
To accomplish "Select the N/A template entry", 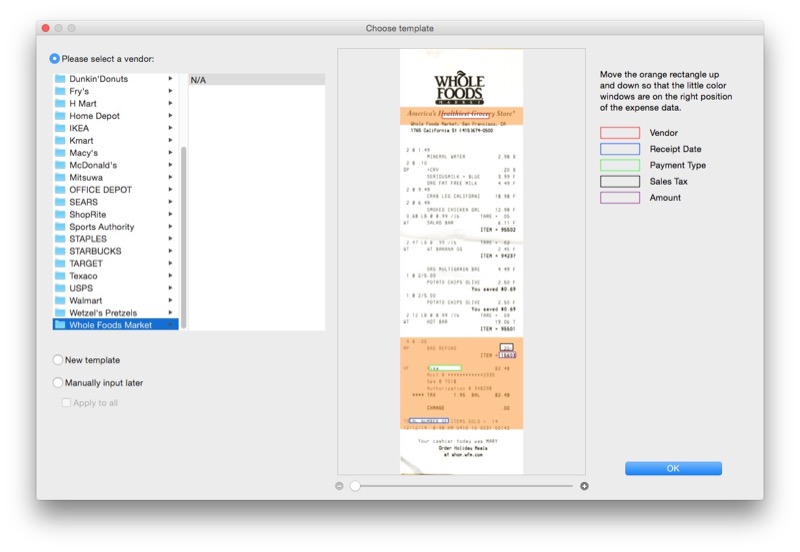I will pos(255,80).
